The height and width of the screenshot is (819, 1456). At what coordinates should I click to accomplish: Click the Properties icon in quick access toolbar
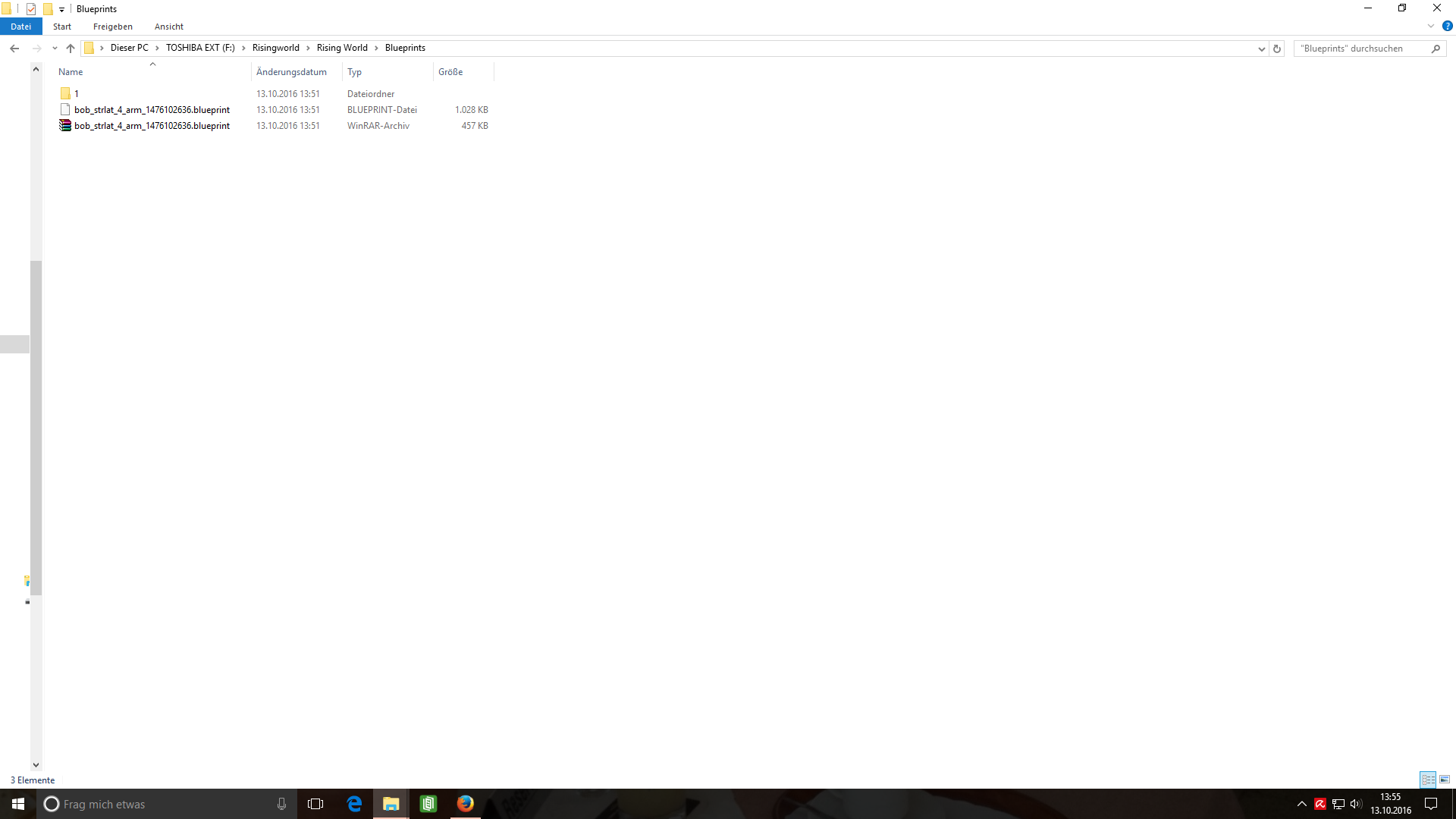pyautogui.click(x=31, y=9)
